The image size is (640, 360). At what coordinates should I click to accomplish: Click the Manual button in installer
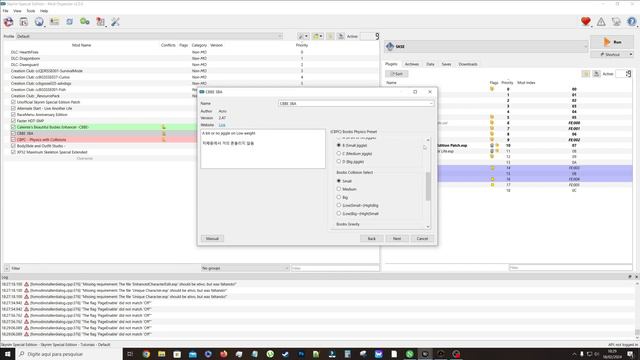212,238
